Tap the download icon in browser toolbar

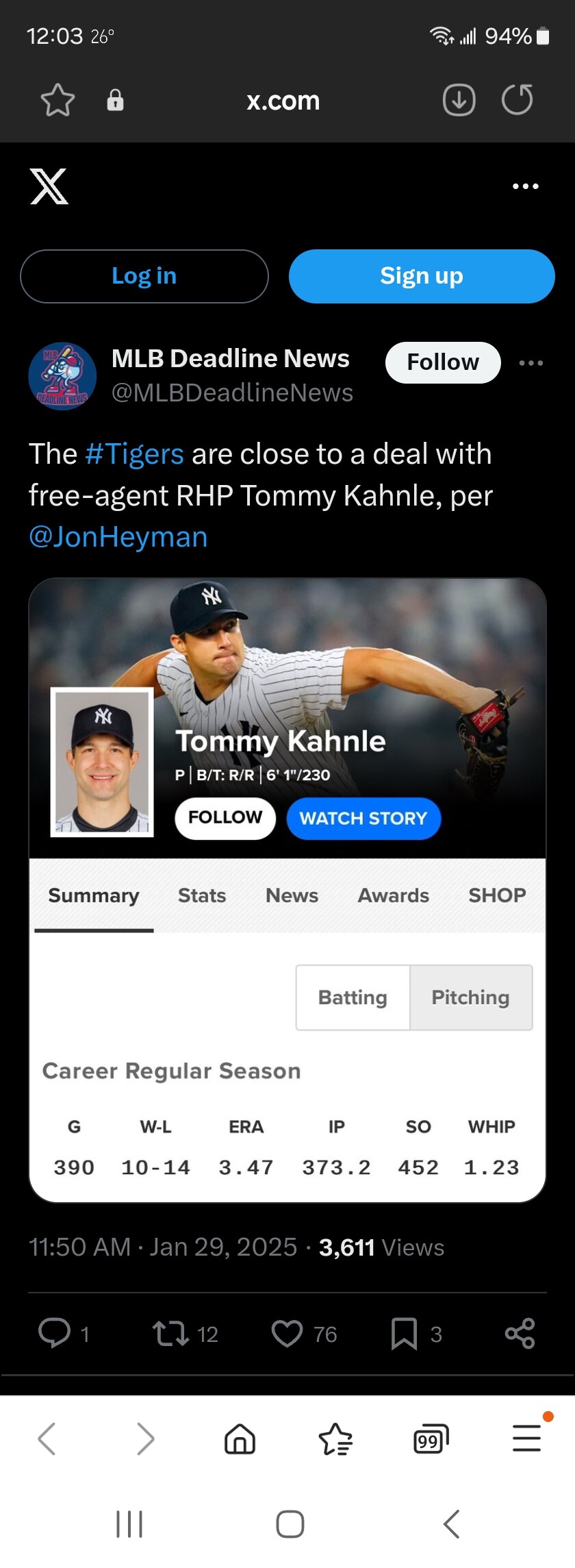click(459, 101)
